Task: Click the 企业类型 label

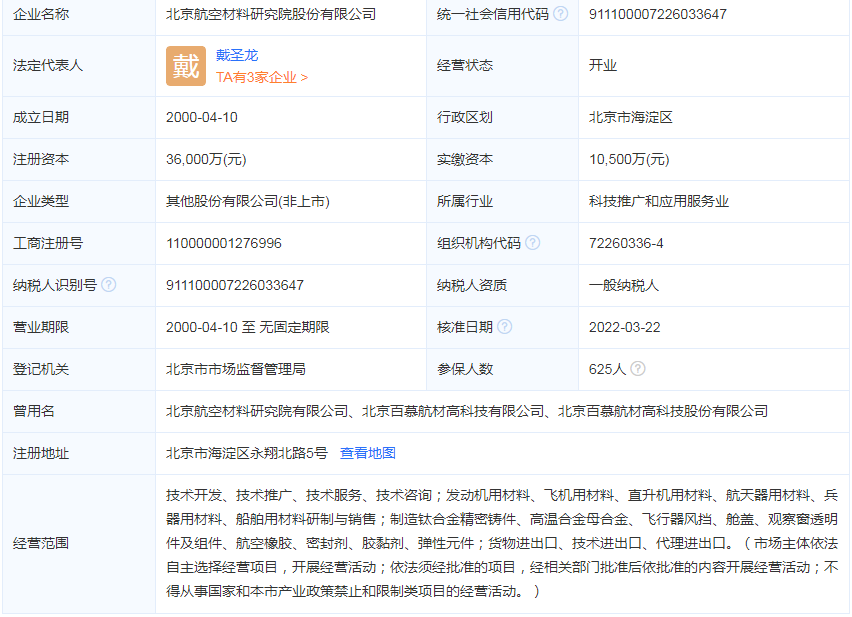Action: click(41, 202)
